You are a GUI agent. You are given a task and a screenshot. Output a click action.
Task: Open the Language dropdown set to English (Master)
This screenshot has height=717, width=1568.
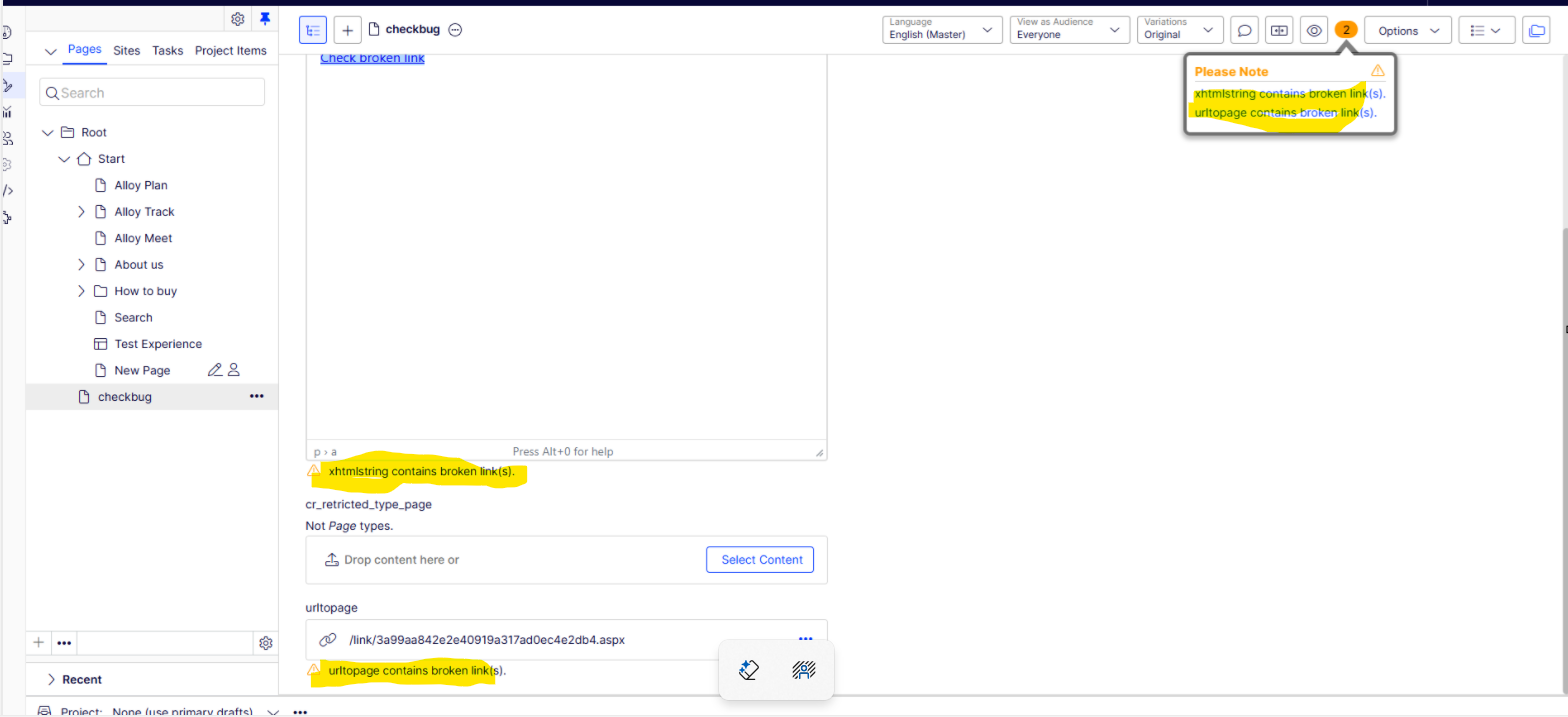(x=943, y=30)
